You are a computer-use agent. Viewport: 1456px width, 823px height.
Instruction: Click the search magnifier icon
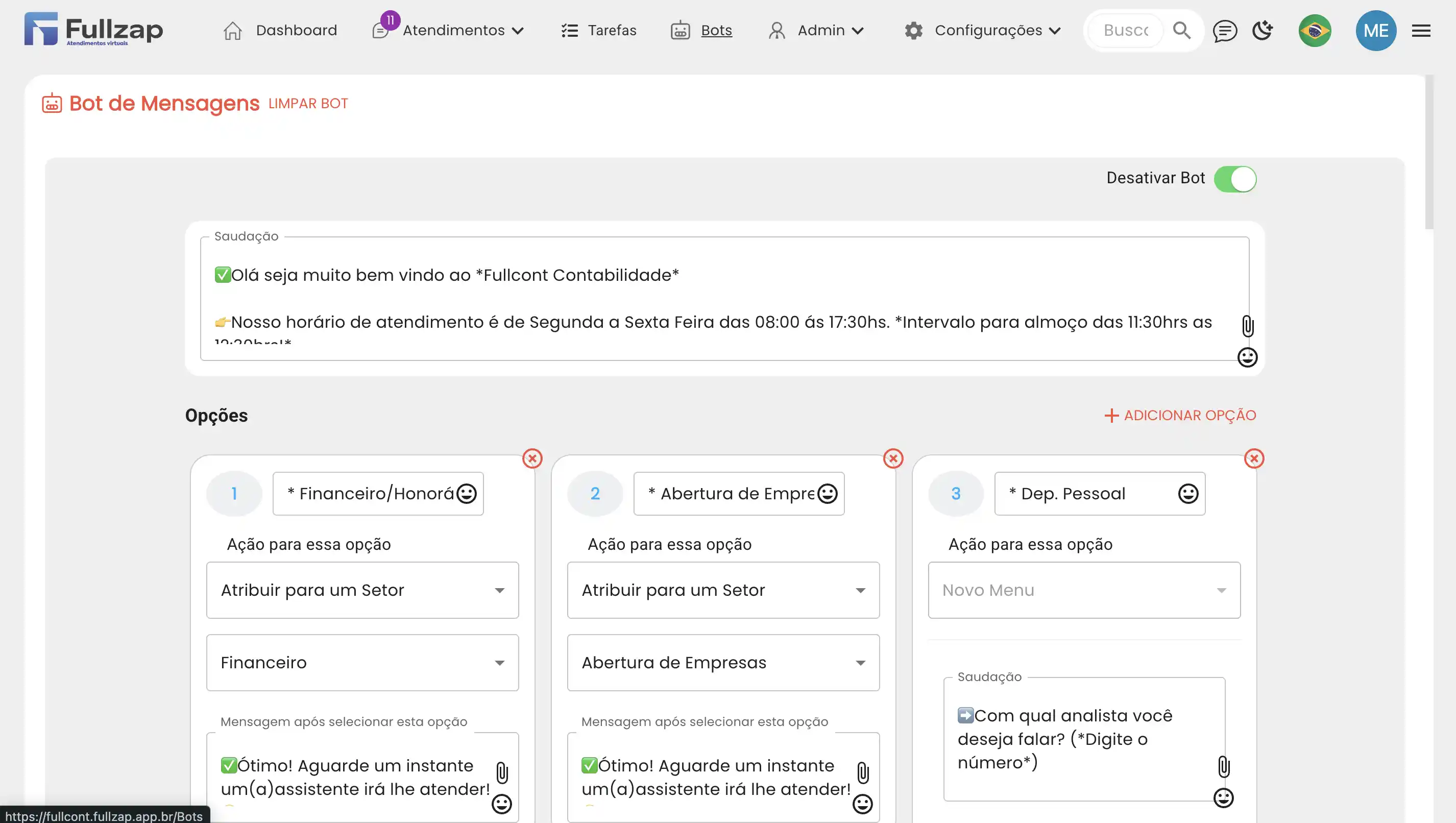1181,31
